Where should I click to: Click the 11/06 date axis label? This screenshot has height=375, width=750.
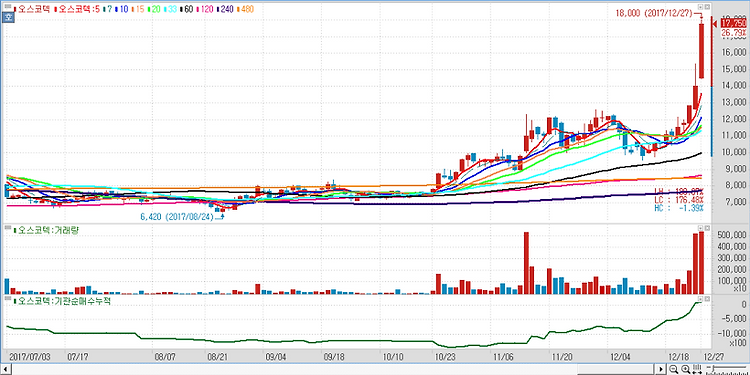[x=503, y=356]
